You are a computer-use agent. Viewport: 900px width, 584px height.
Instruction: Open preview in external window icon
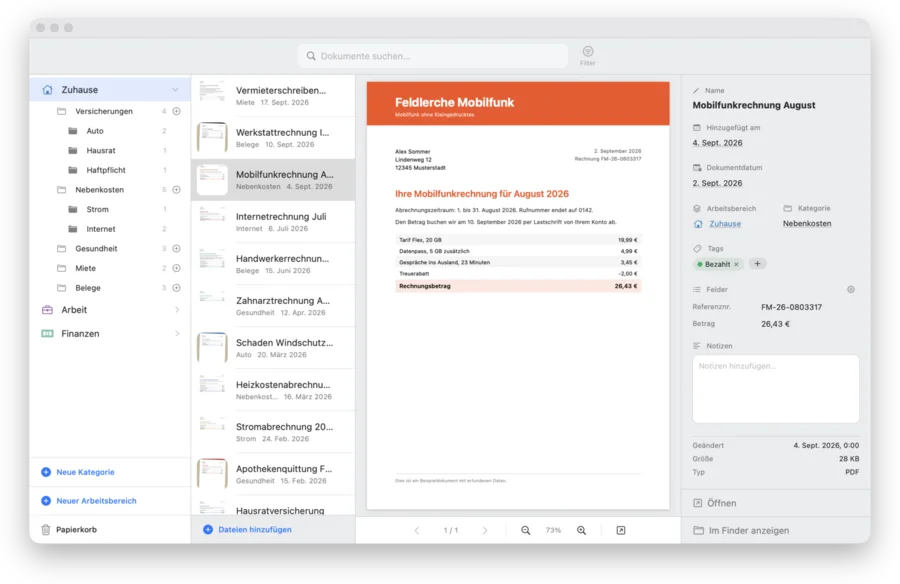[620, 530]
